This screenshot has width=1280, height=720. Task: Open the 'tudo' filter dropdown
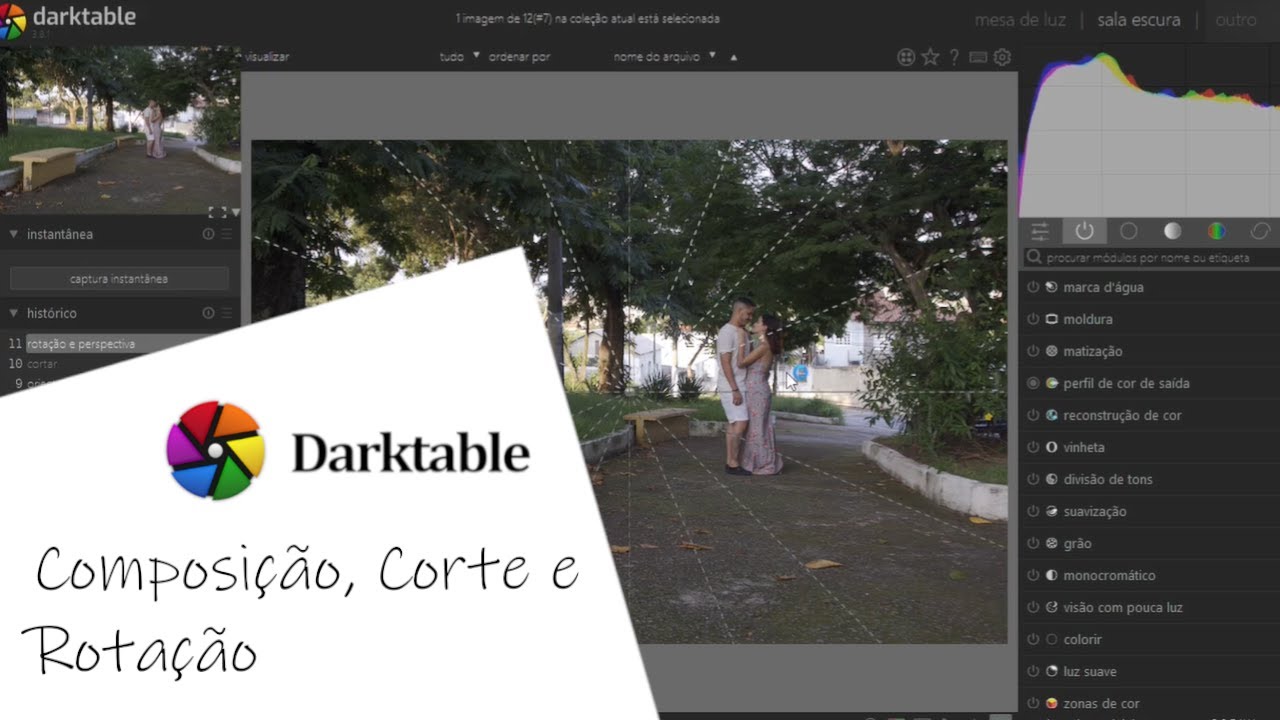click(460, 57)
